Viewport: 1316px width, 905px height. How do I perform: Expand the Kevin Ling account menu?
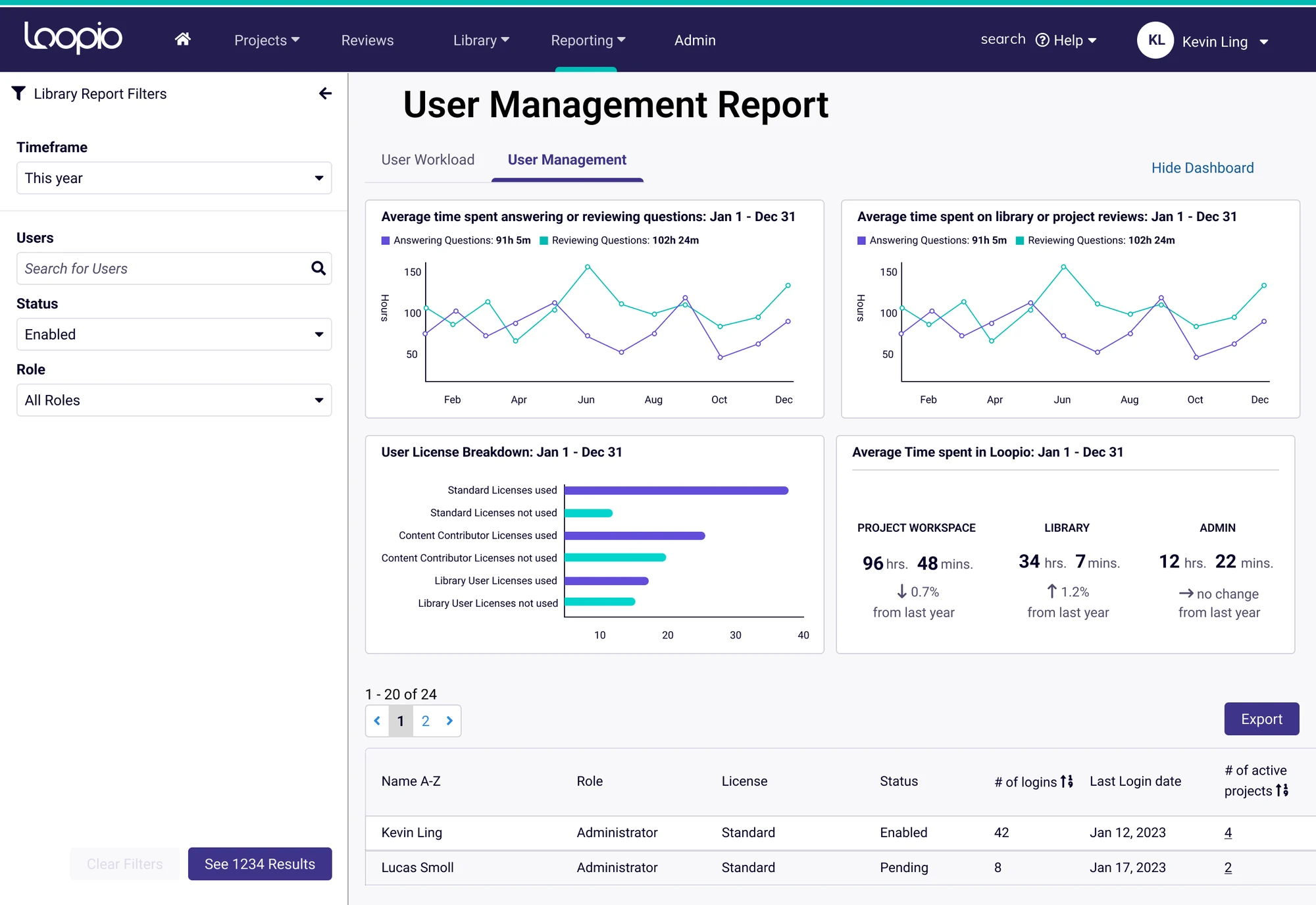coord(1225,41)
